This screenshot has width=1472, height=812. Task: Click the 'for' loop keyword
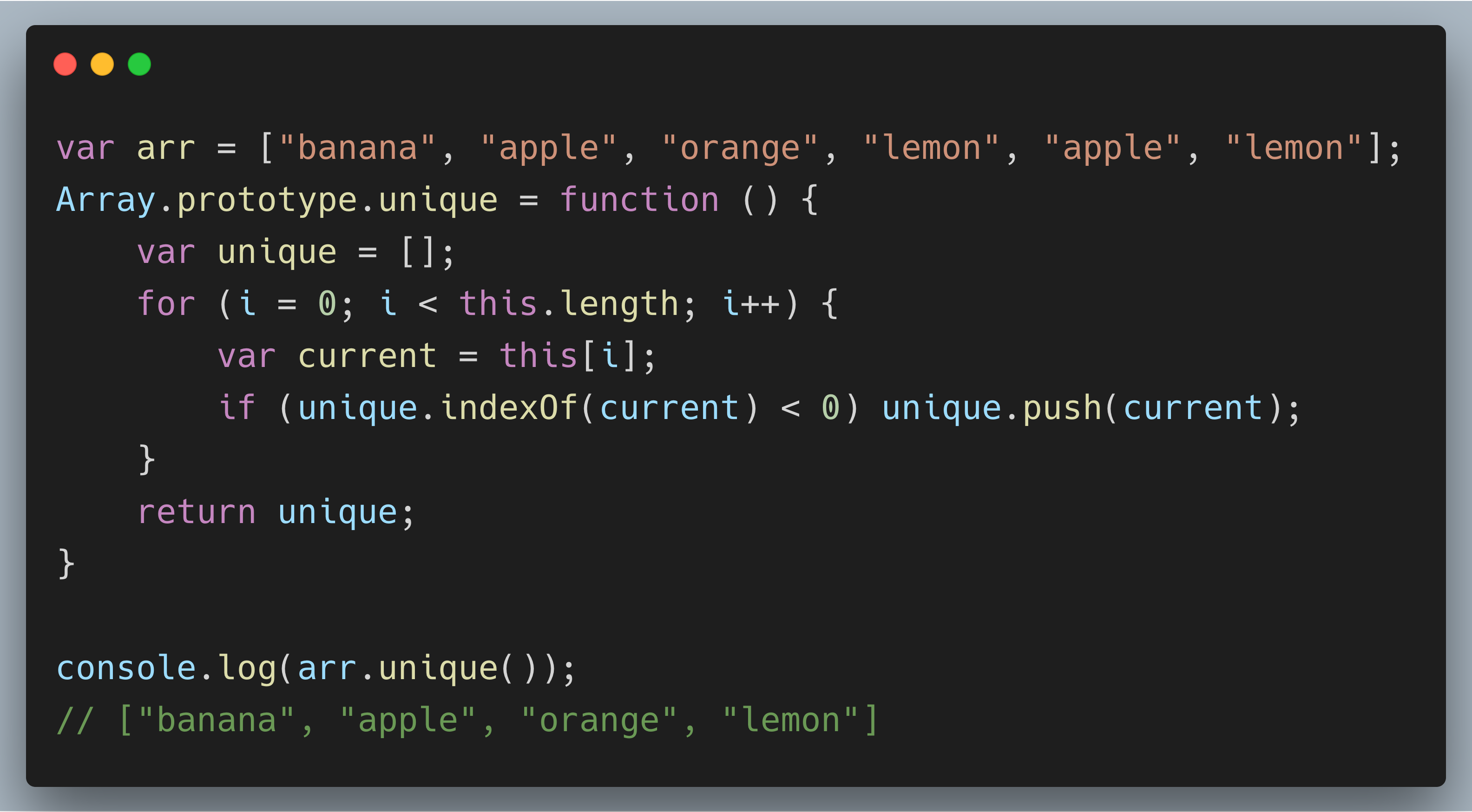coord(166,303)
